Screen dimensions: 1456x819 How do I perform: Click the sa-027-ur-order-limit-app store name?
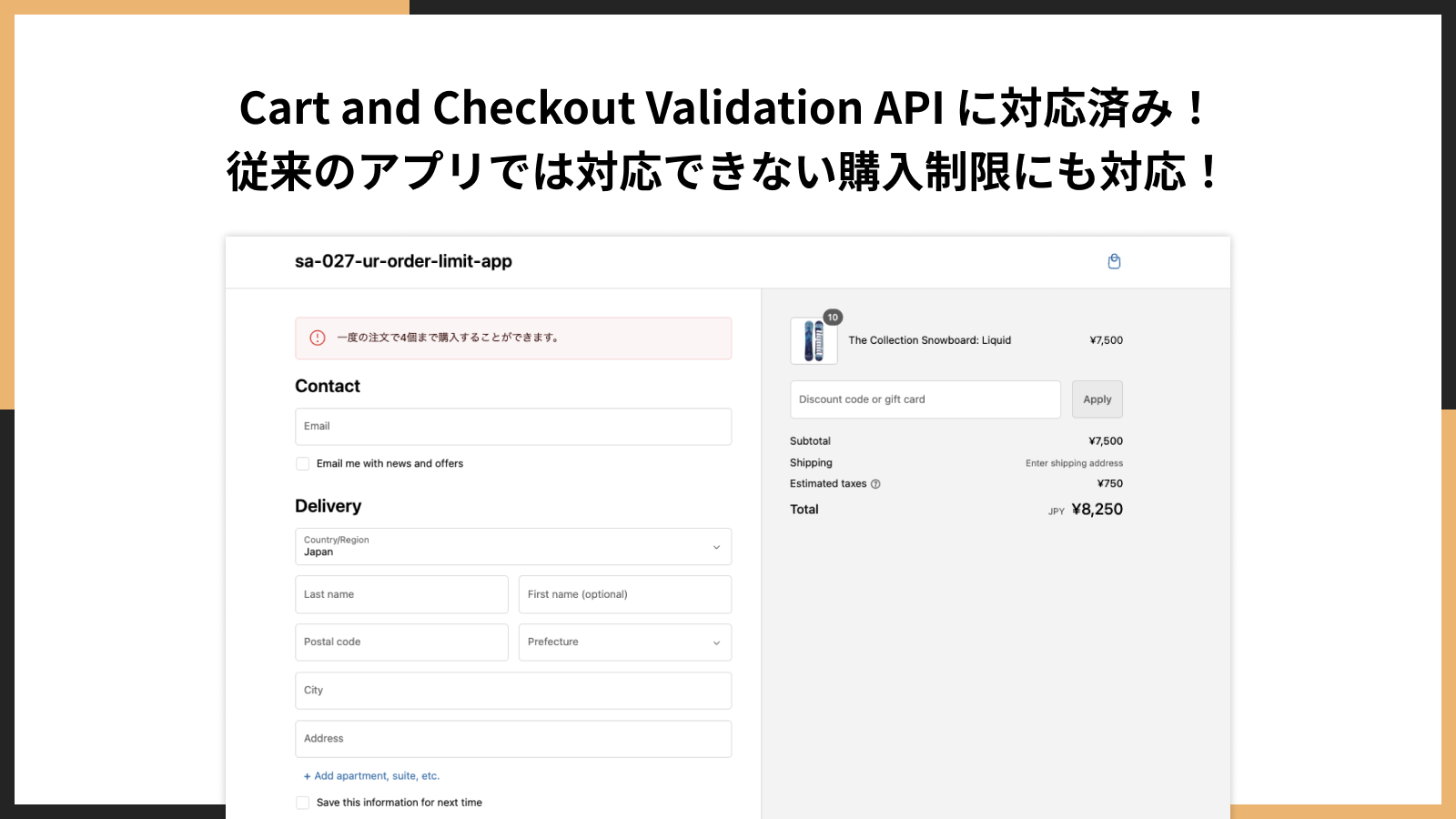point(403,261)
